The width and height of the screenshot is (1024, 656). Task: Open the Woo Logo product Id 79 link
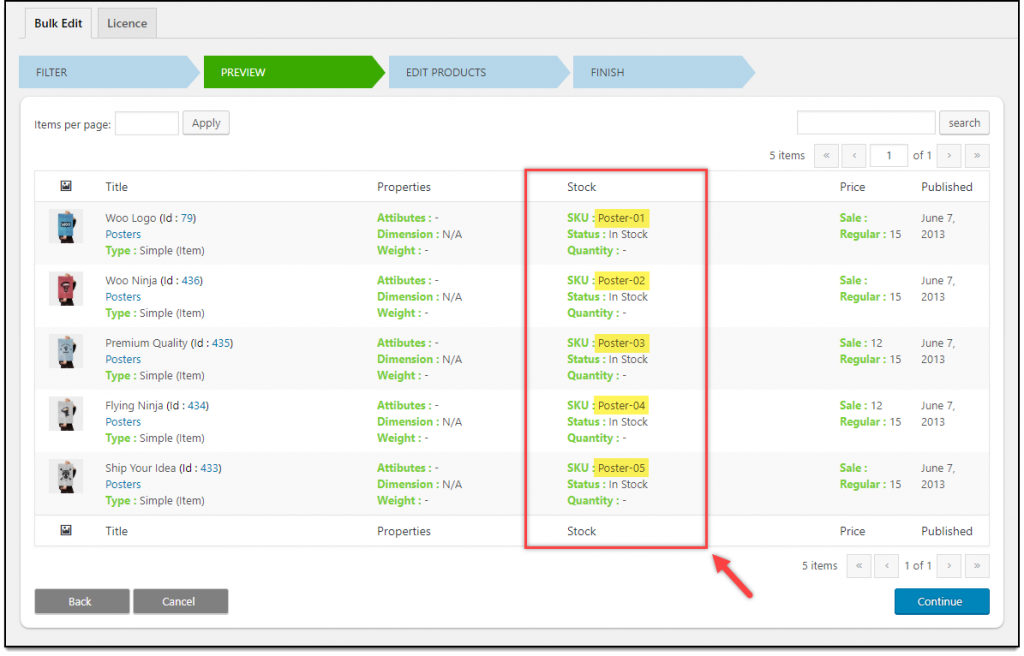(x=187, y=217)
